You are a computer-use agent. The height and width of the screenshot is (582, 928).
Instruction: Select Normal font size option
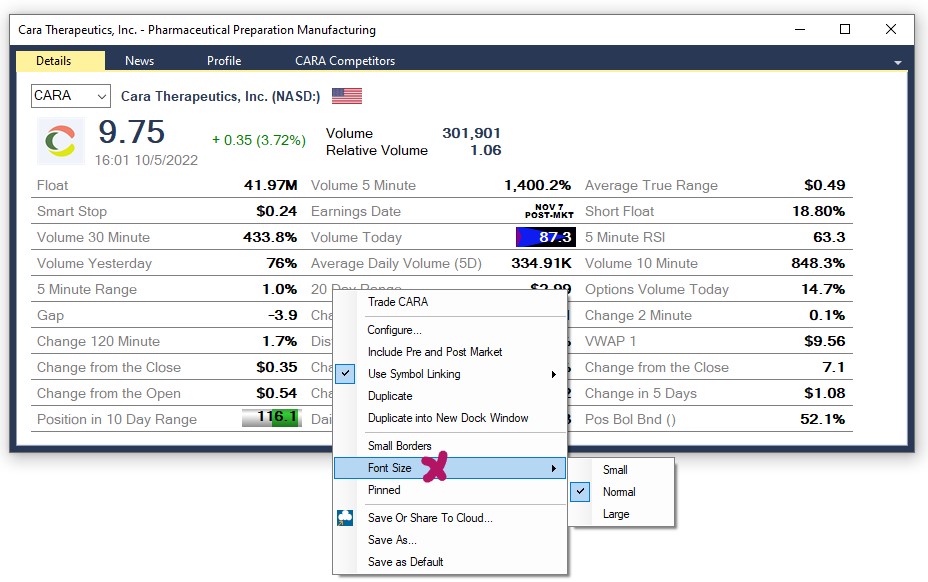[x=619, y=492]
